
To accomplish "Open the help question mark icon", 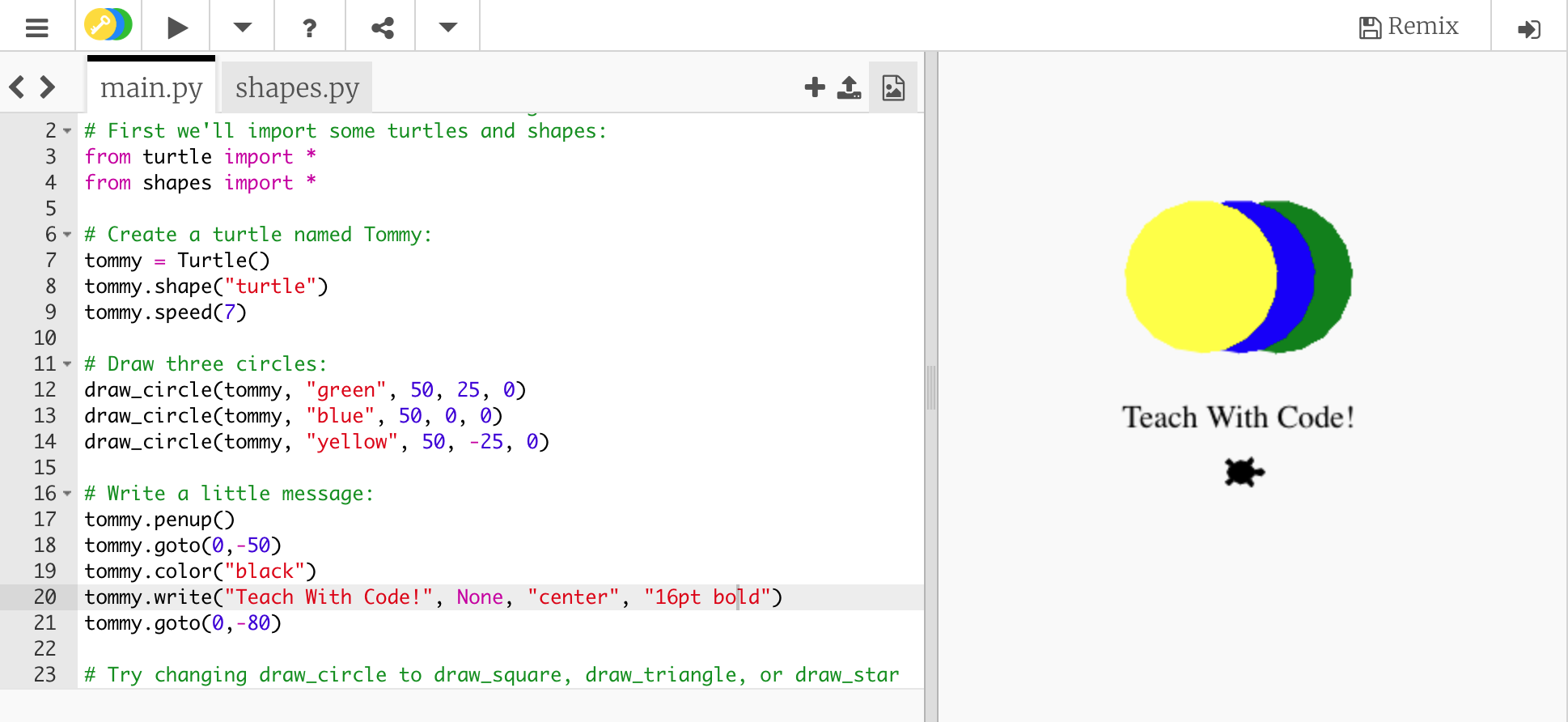I will (309, 28).
